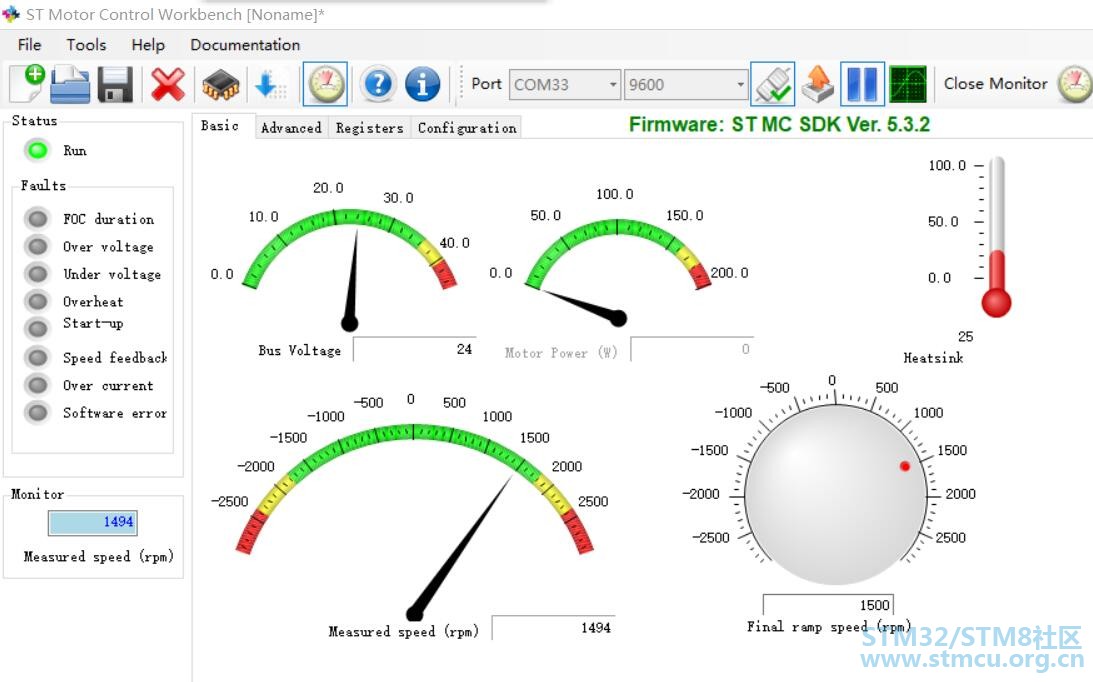Viewport: 1093px width, 682px height.
Task: Click the Heatsink label
Action: [x=933, y=358]
